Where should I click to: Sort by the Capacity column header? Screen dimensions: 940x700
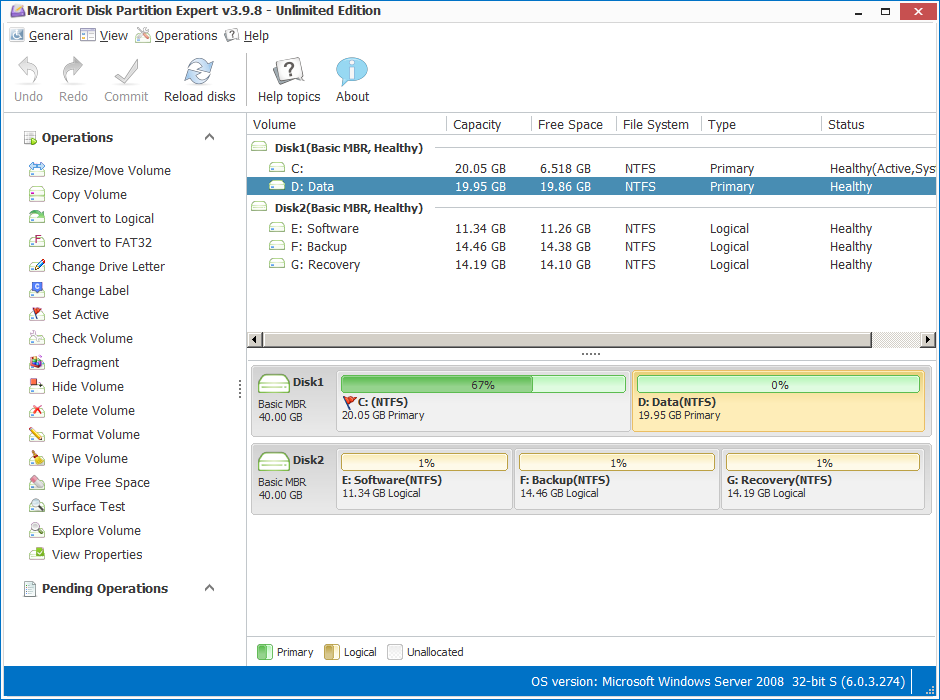(489, 124)
